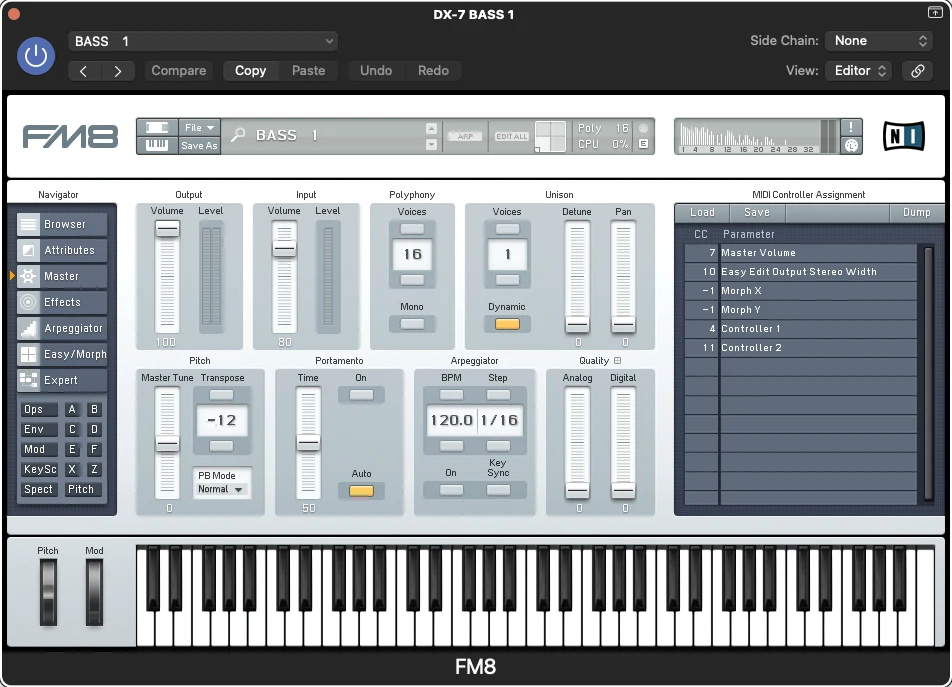This screenshot has width=952, height=687.
Task: Open the Ops expert tab
Action: pyautogui.click(x=38, y=410)
